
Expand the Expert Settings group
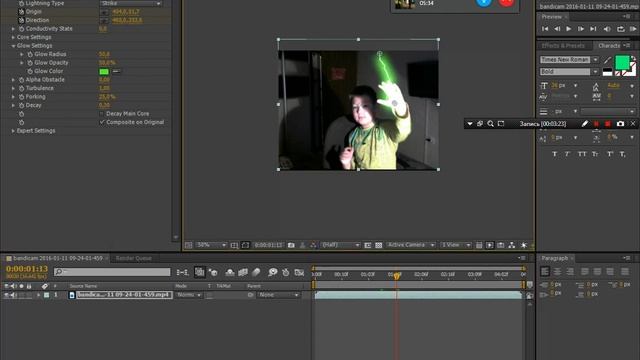[x=13, y=131]
